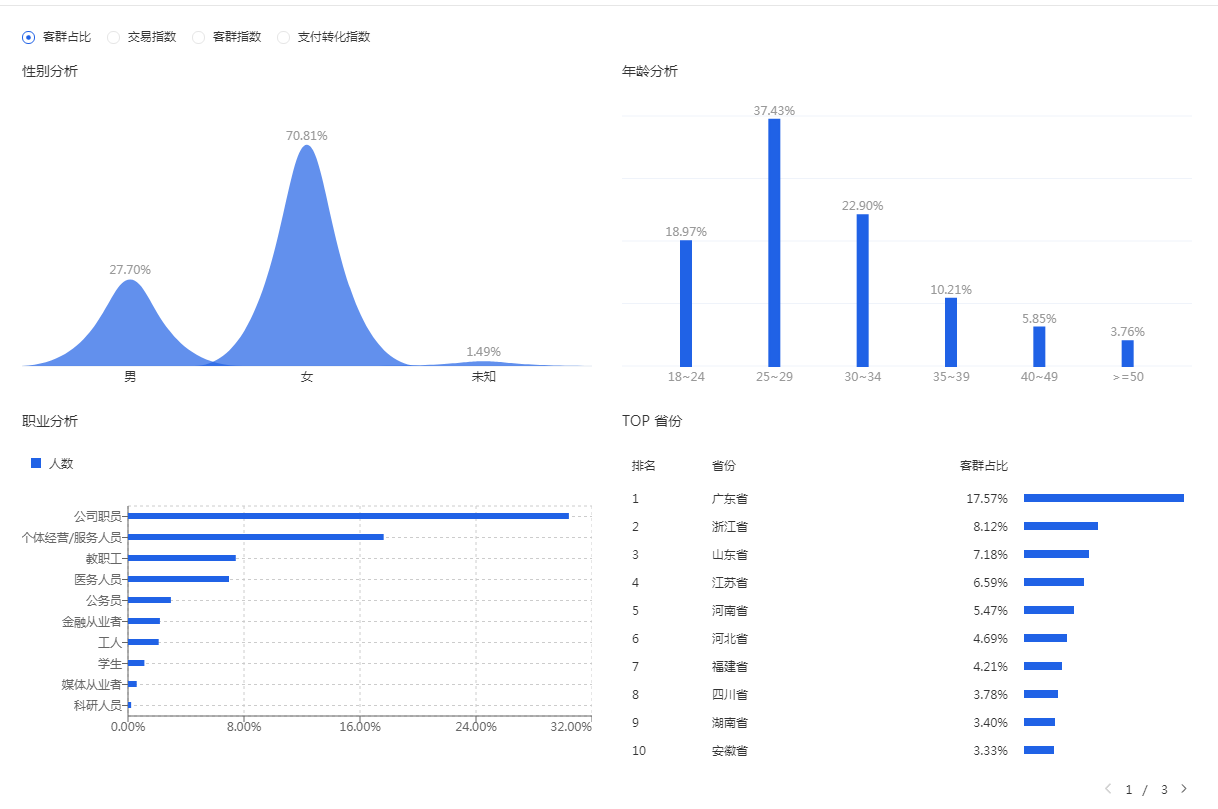This screenshot has width=1218, height=809.
Task: Go to next page of province list
Action: click(1184, 789)
